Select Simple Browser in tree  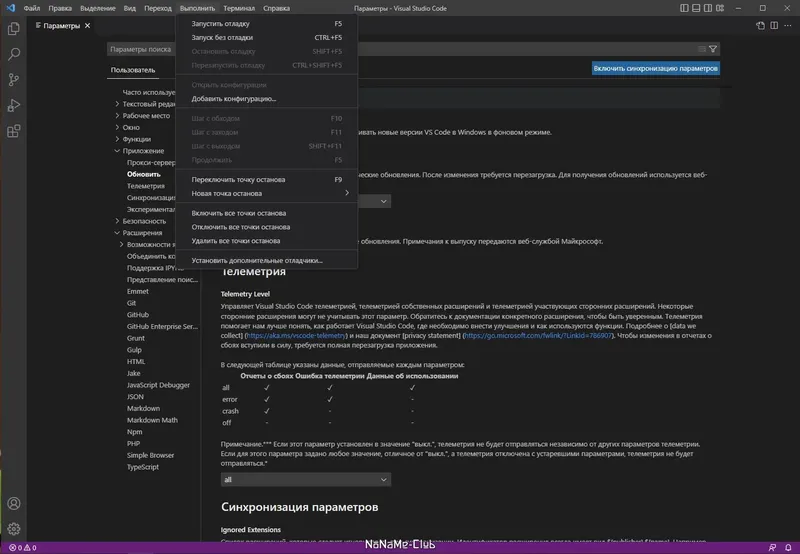pos(151,456)
